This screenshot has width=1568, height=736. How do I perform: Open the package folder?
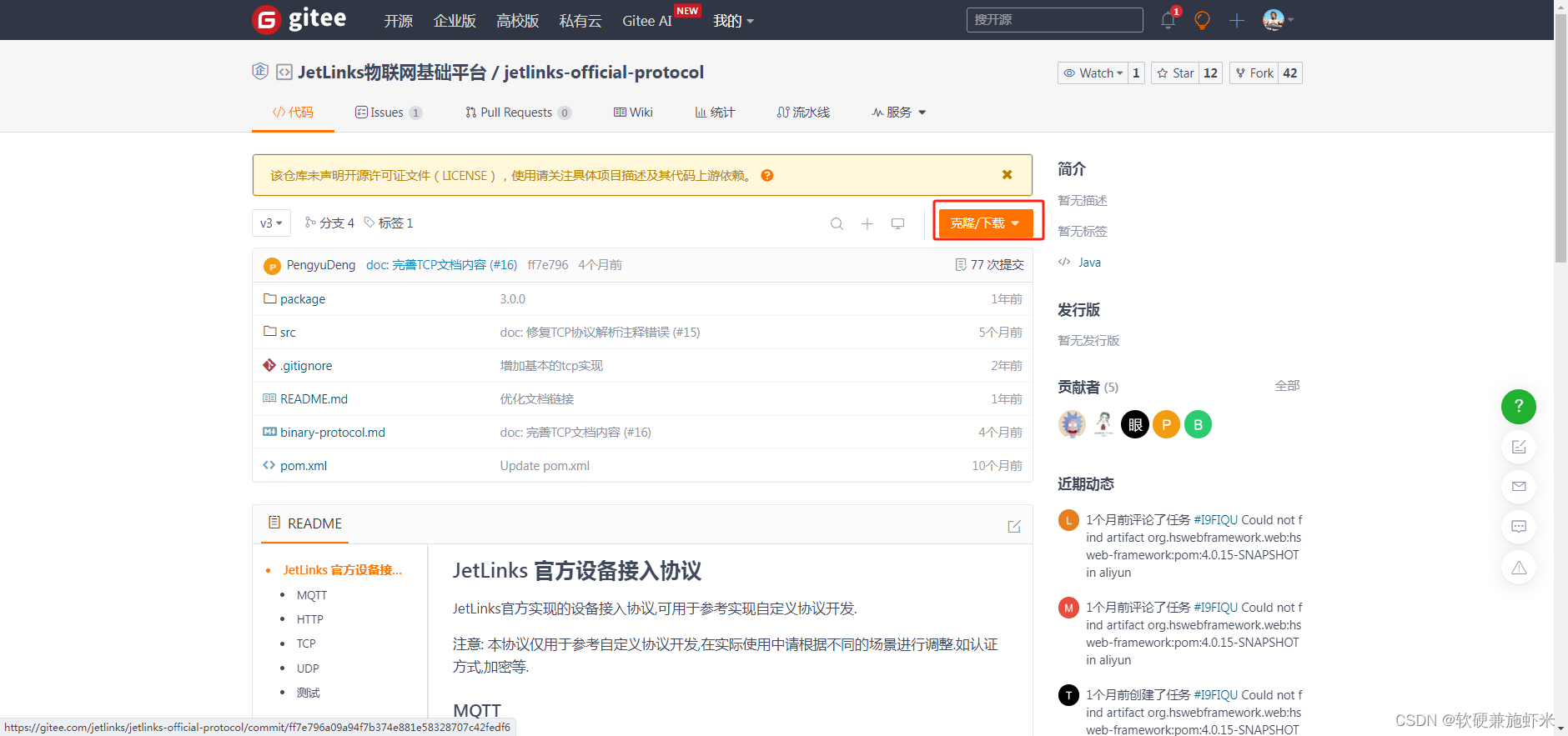click(x=303, y=299)
